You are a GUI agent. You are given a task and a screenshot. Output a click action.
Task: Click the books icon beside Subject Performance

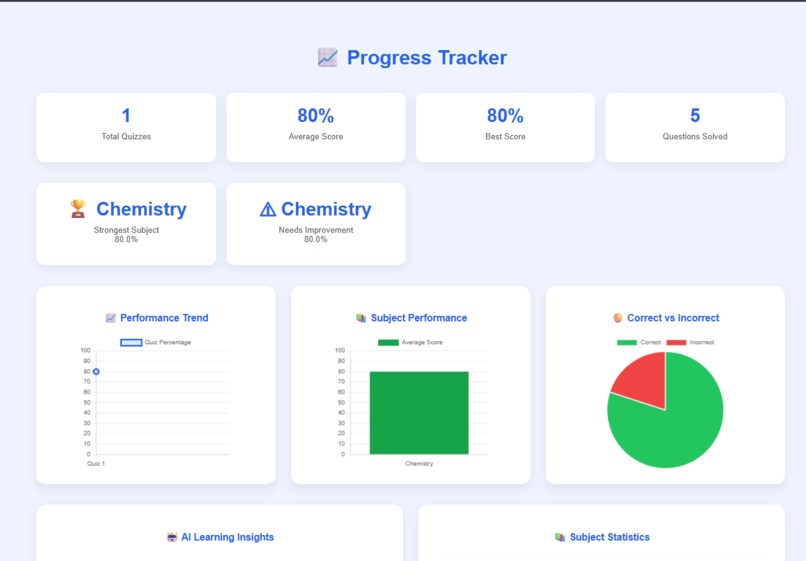(361, 318)
